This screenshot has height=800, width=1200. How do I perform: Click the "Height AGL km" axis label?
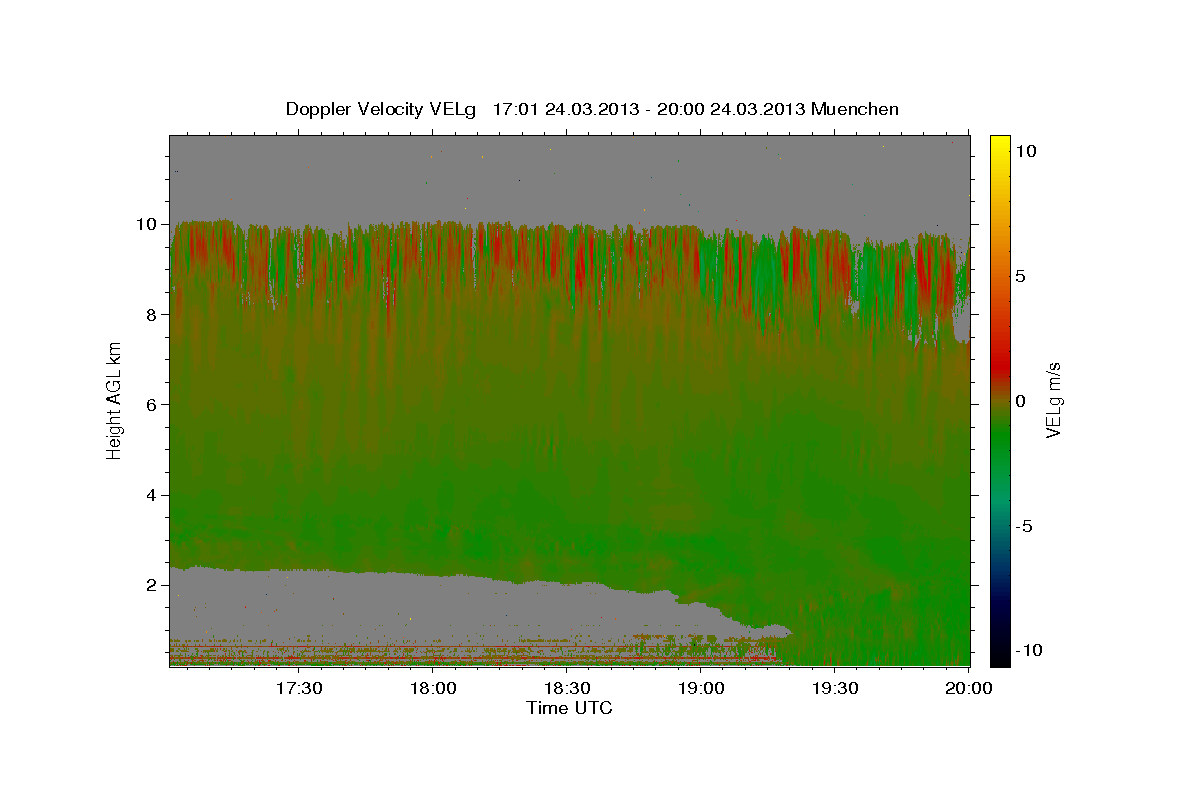[115, 400]
